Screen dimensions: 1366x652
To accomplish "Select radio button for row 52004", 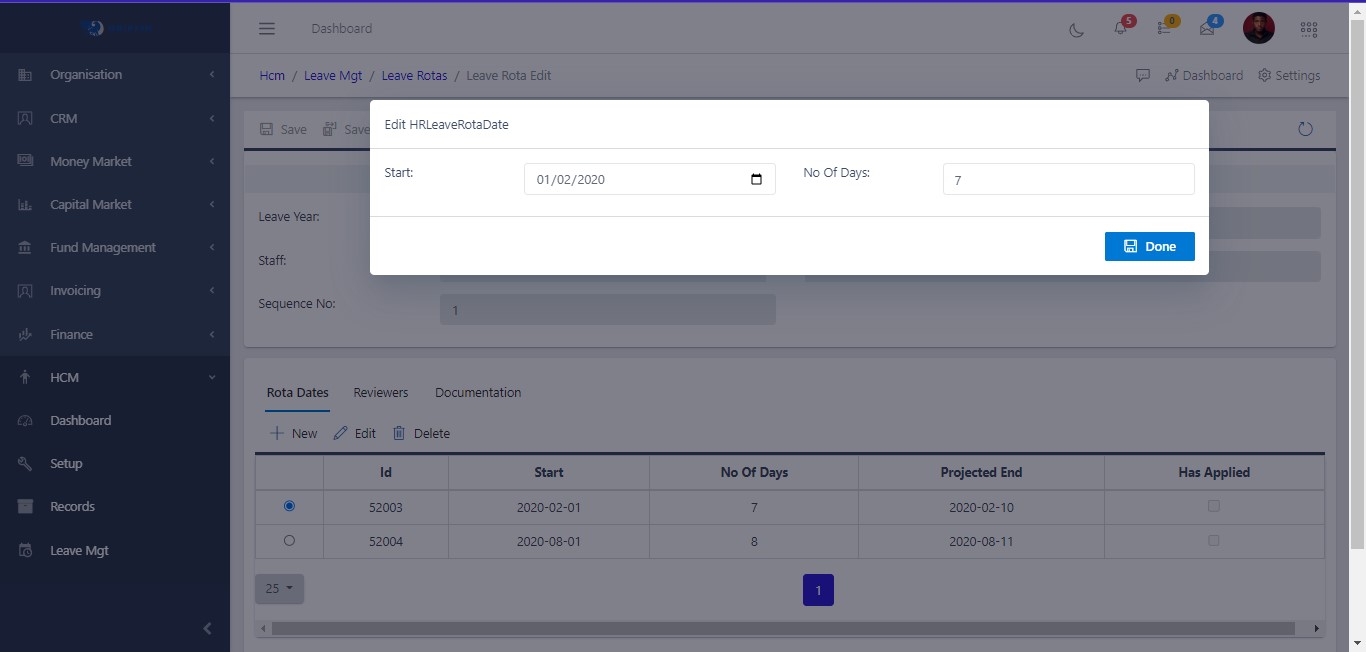I will (290, 540).
